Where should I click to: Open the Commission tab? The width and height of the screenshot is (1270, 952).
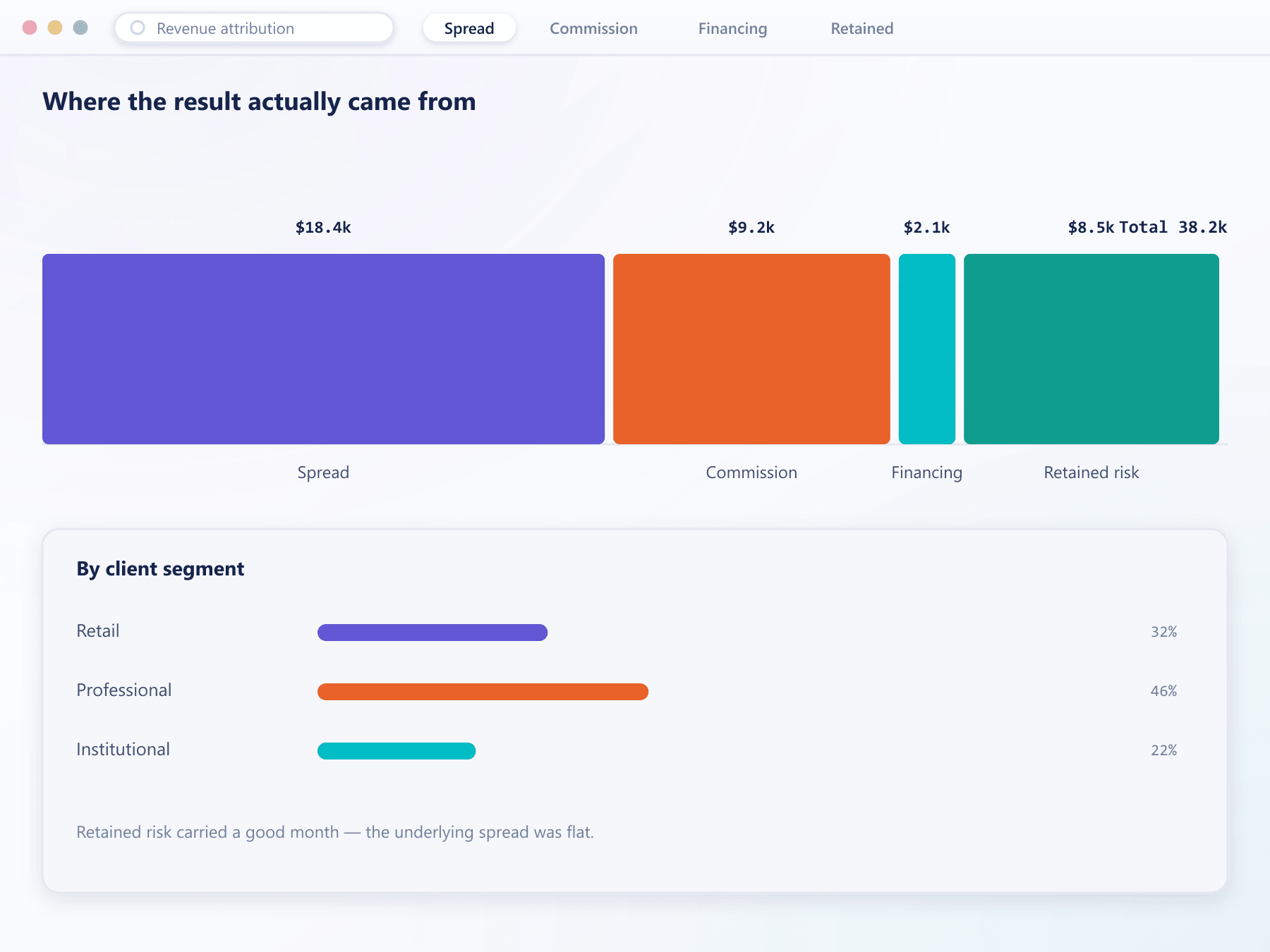pos(593,28)
